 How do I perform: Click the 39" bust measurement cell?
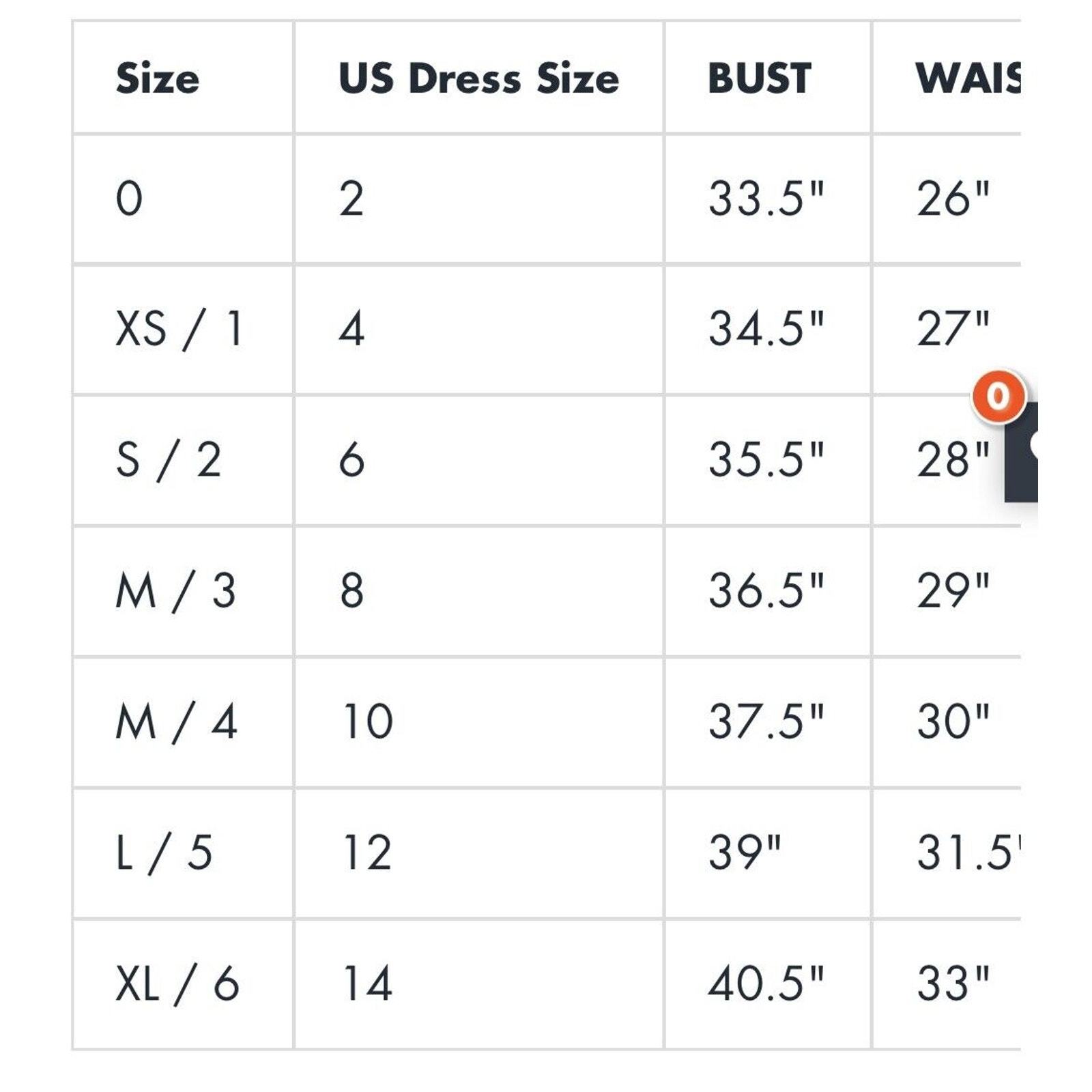tap(768, 853)
